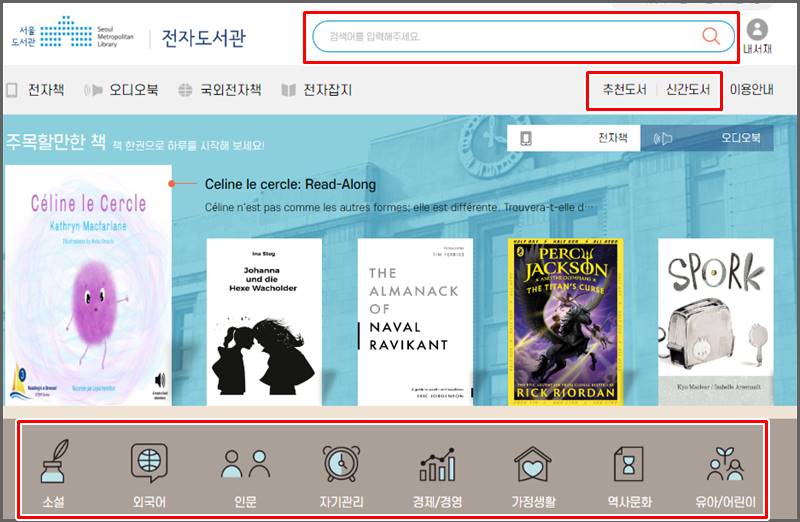Switch to the 오디오북 tab in banner
Screen dimensions: 800x522
pos(707,138)
